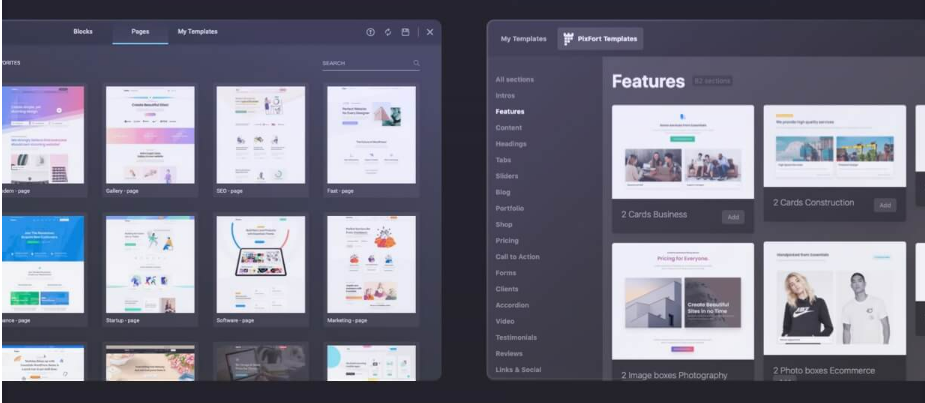
Task: Select Links & Social category
Action: coord(518,369)
